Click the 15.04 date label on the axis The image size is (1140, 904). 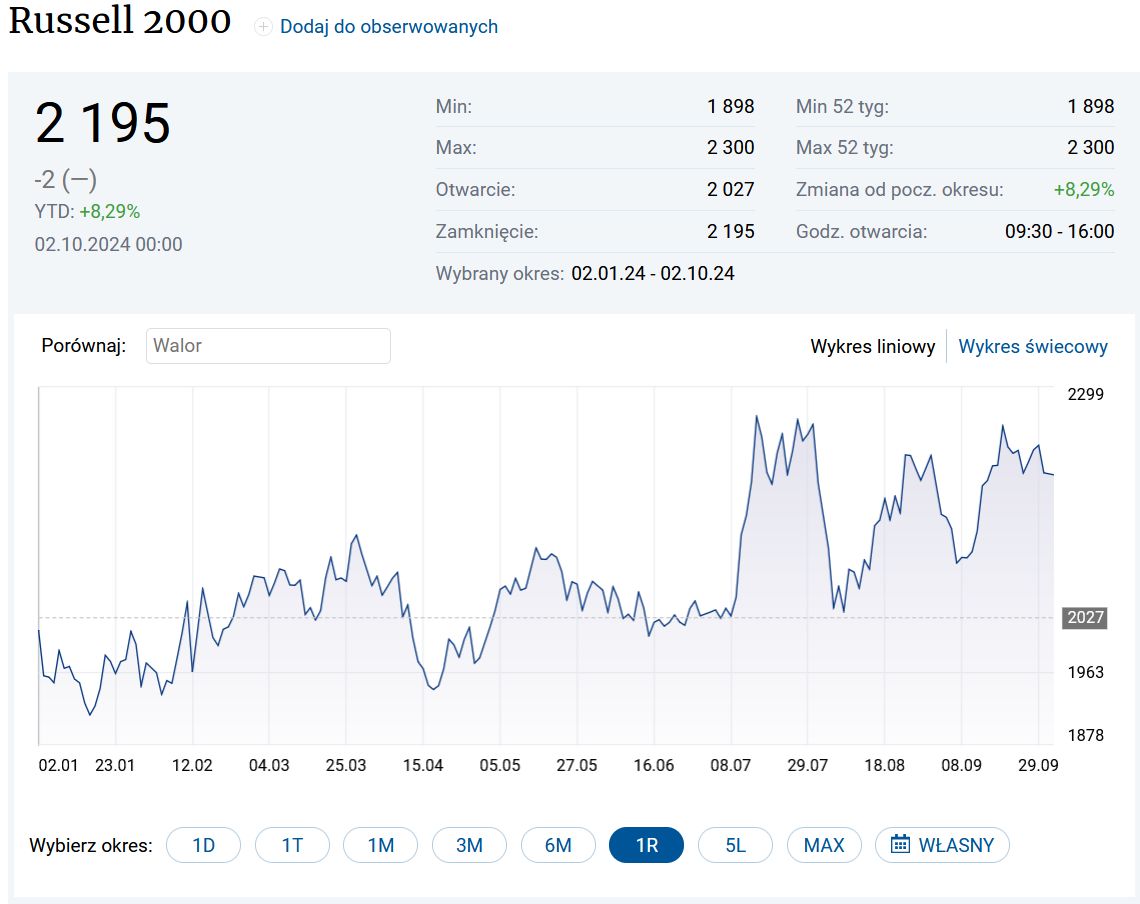pyautogui.click(x=423, y=765)
